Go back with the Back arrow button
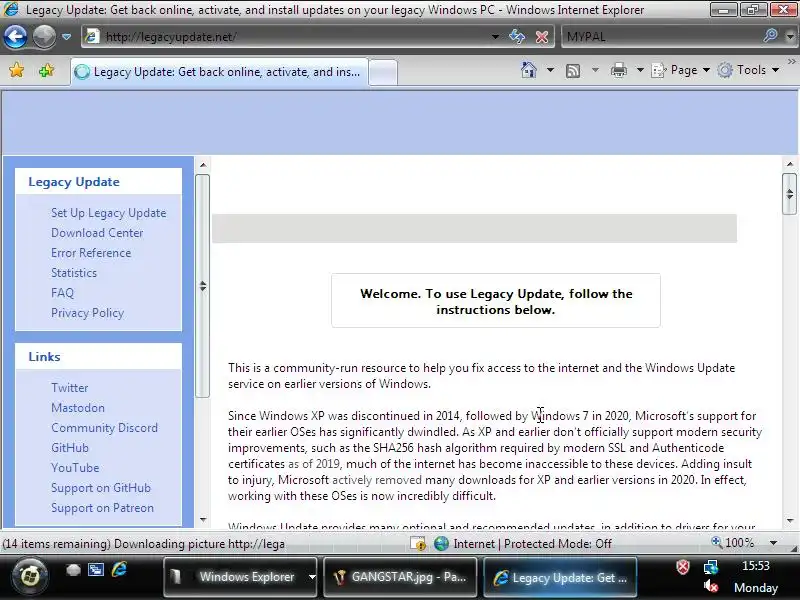800x600 pixels. (x=15, y=36)
